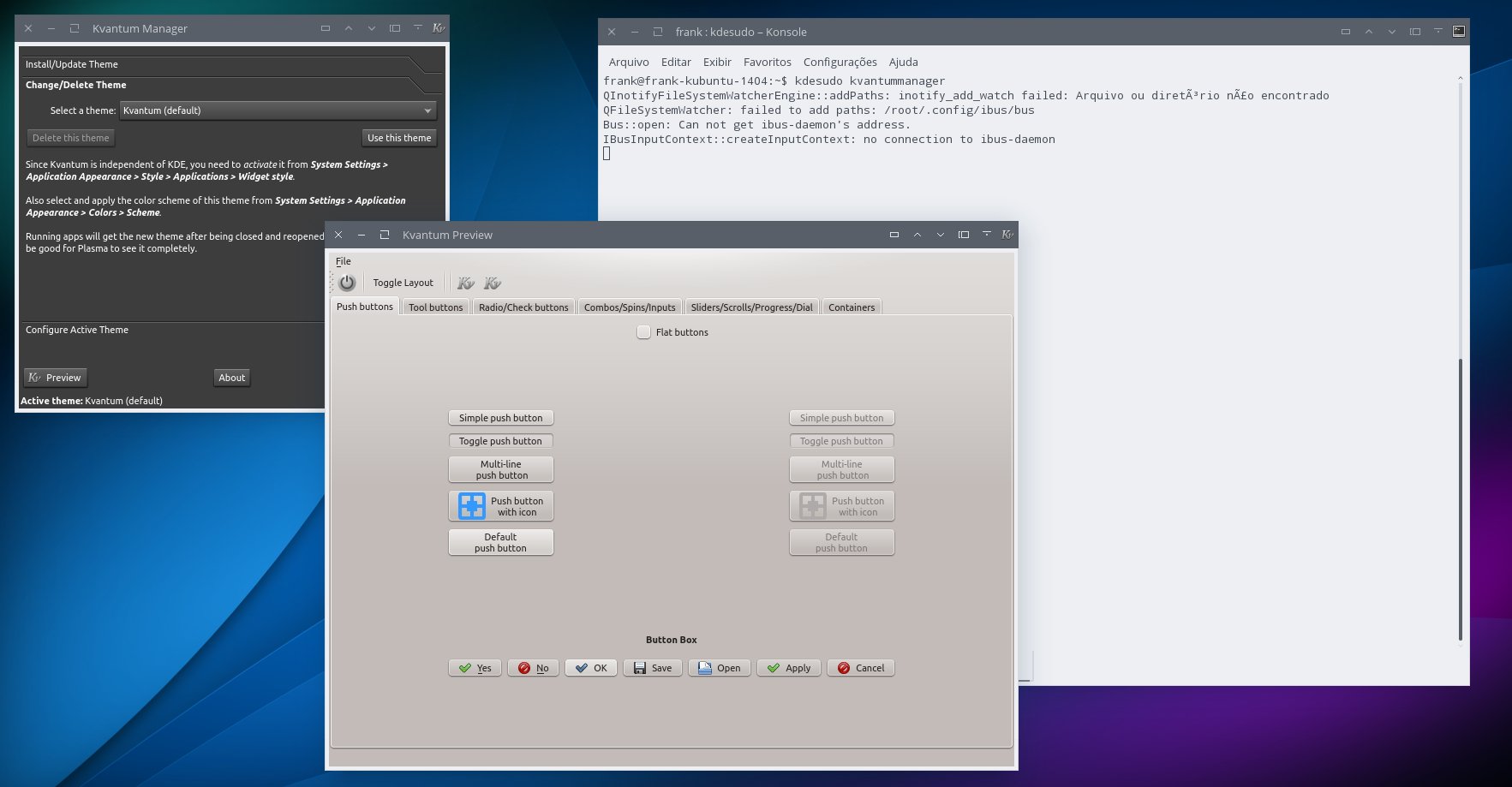Click down-chevron icon in Konsole title bar
1512x787 pixels.
[x=1392, y=32]
